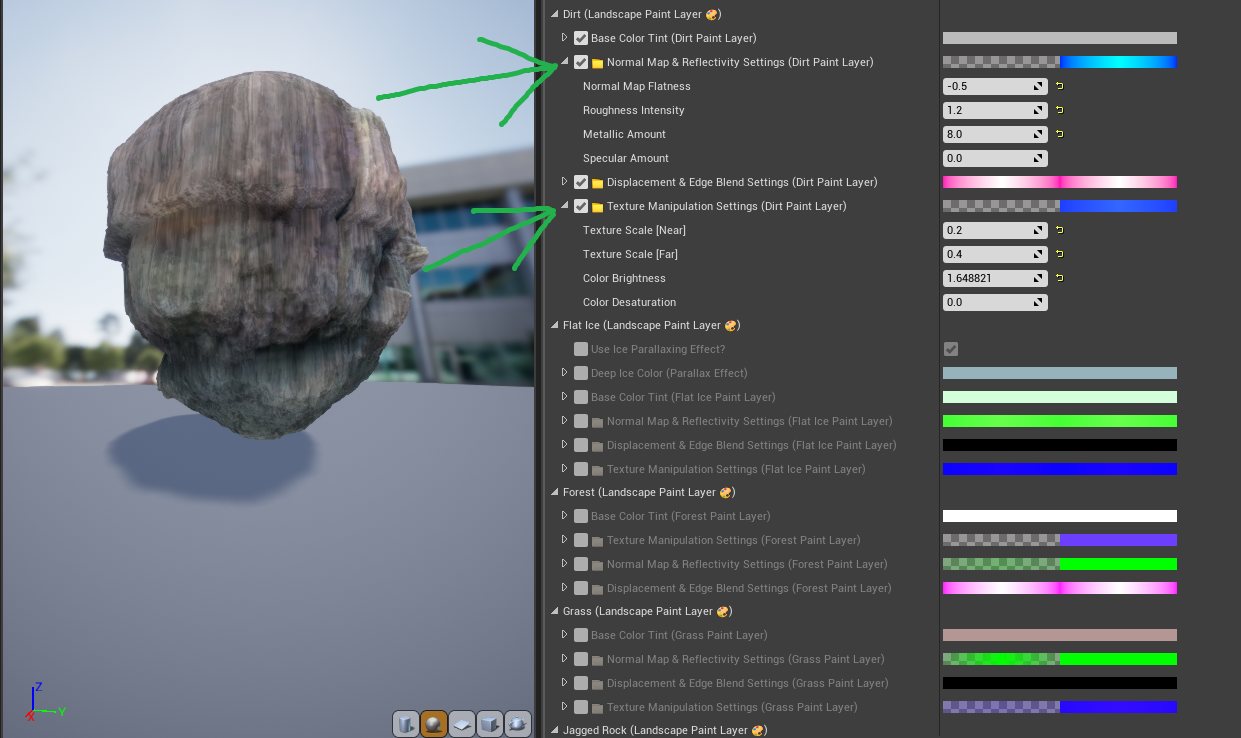Viewport: 1241px width, 738px height.
Task: Switch material preview to cylinder shape
Action: 406,723
